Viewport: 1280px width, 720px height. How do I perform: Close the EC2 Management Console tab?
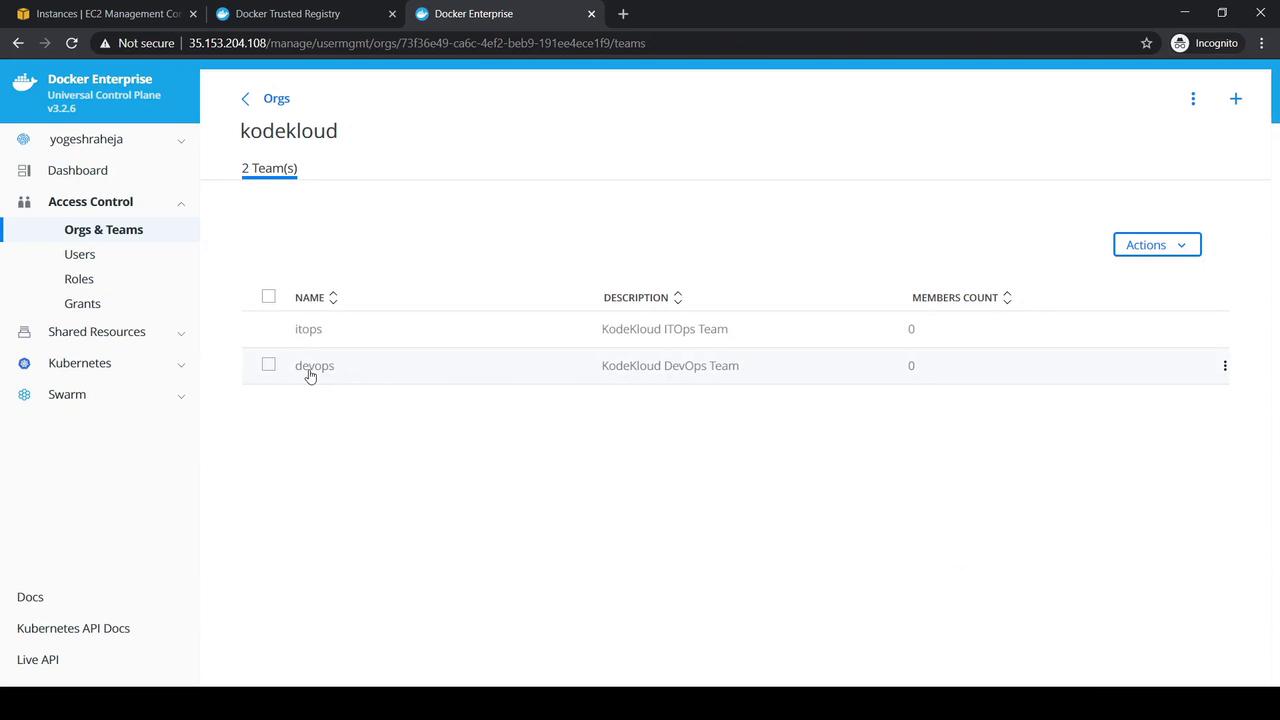[193, 14]
